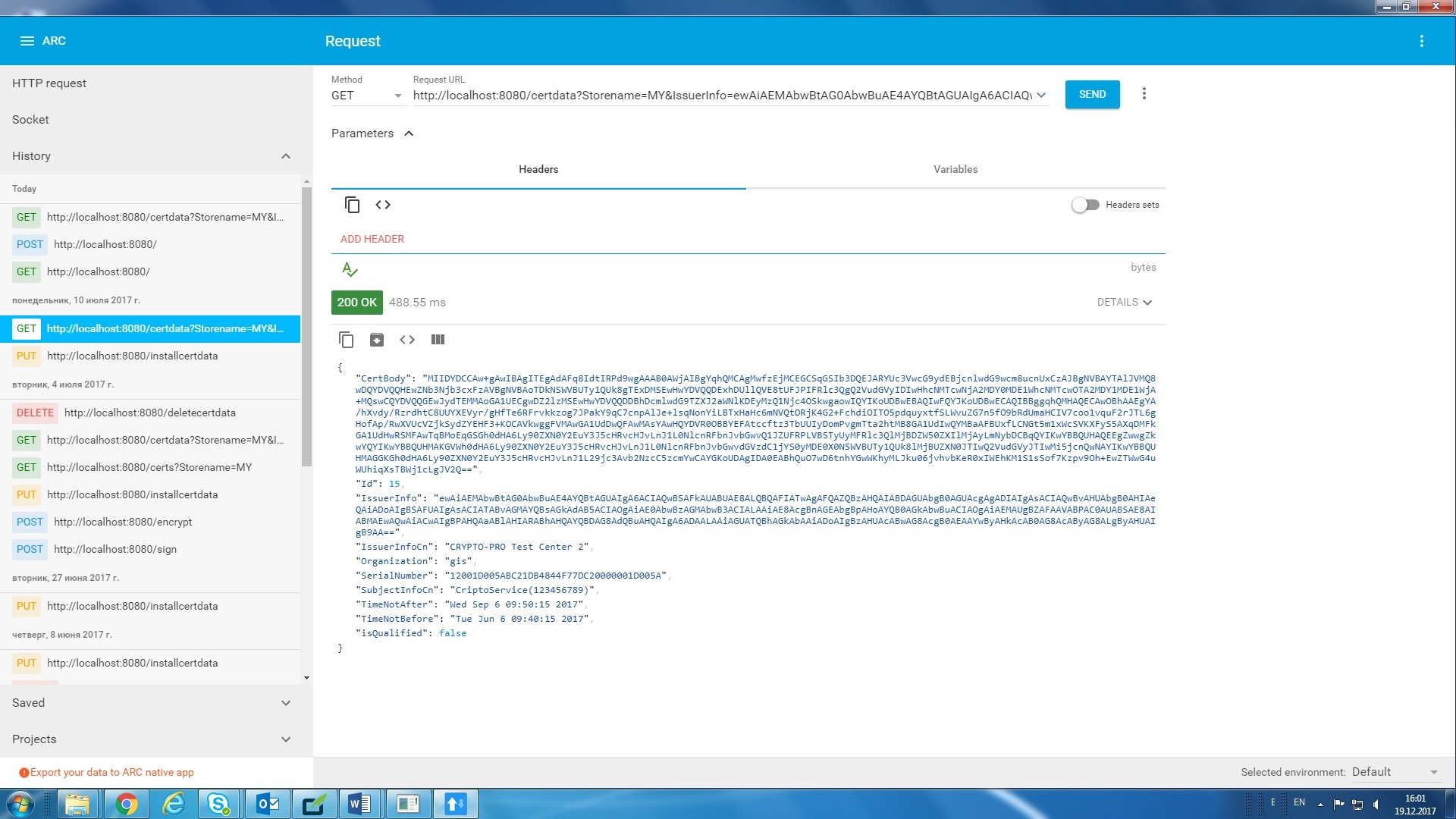Open response table view icon

[438, 340]
